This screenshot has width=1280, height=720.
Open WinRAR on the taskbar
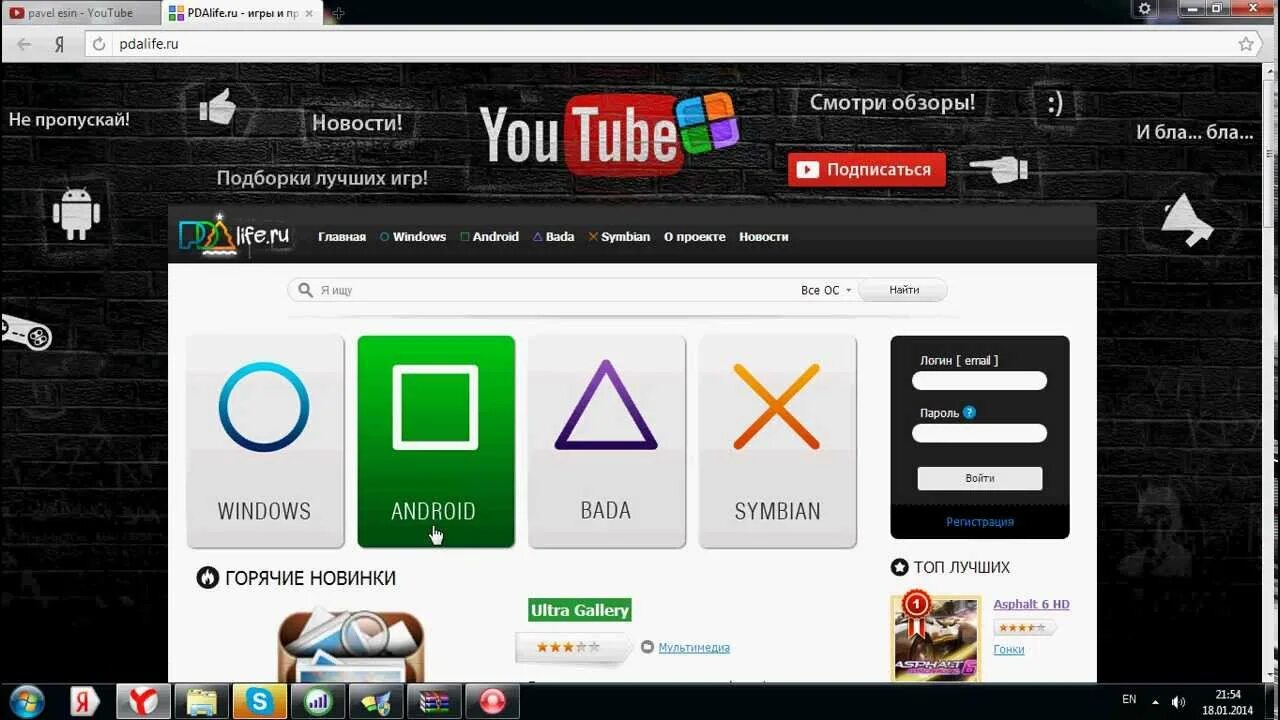[x=434, y=701]
